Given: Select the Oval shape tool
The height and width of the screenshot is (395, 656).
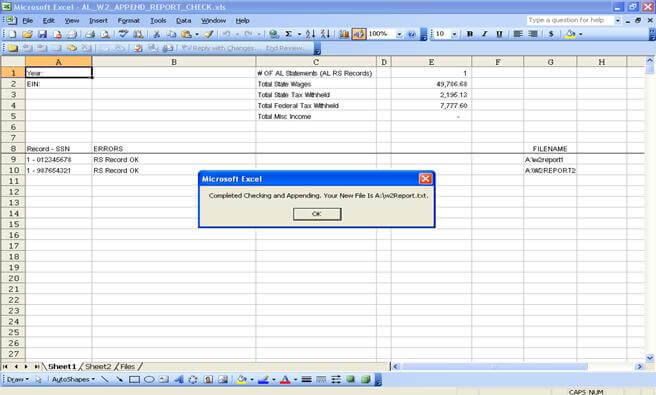Looking at the screenshot, I should coord(149,380).
